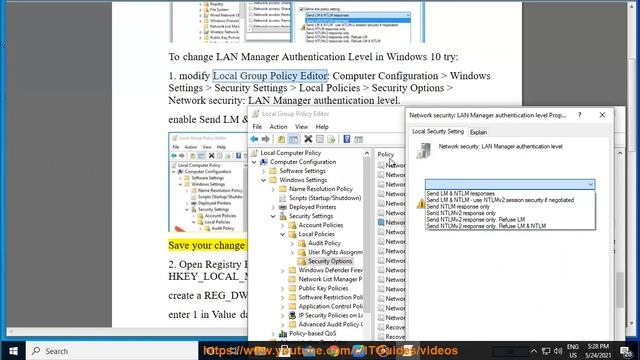The height and width of the screenshot is (360, 640).
Task: Open Properties via the toolbar icon
Action: 320,139
